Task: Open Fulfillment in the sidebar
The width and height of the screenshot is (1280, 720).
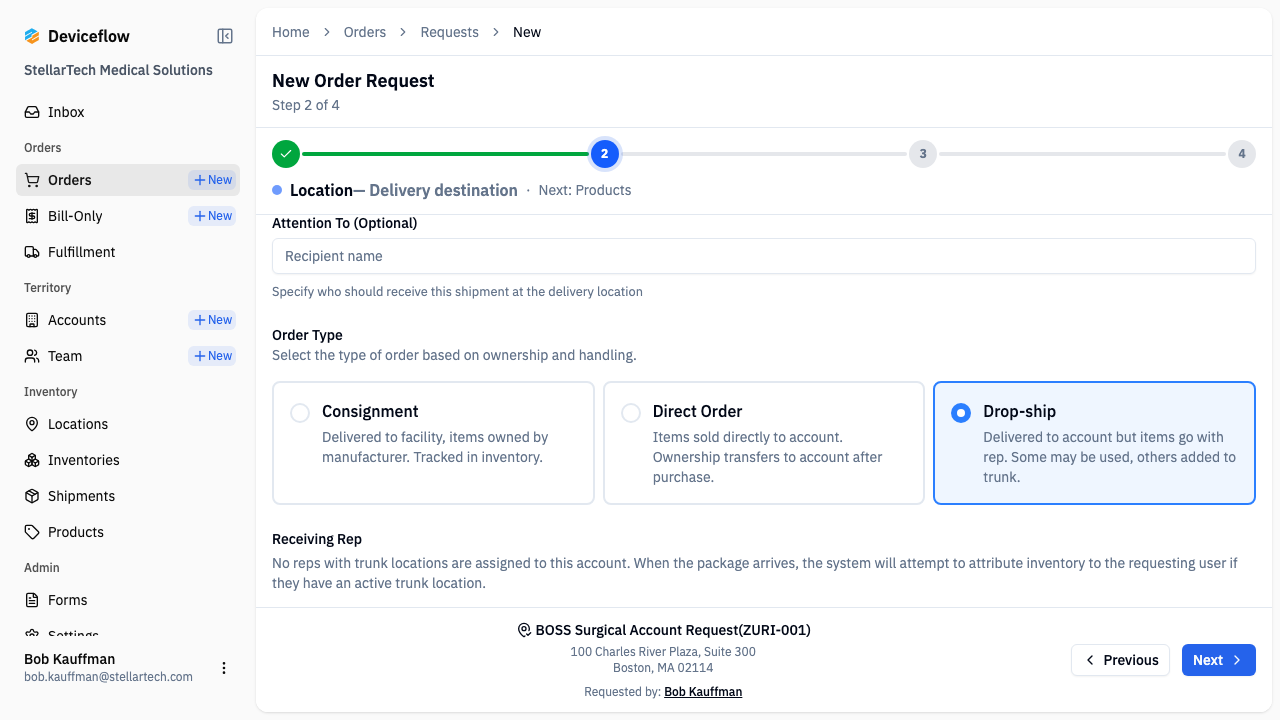Action: click(128, 252)
